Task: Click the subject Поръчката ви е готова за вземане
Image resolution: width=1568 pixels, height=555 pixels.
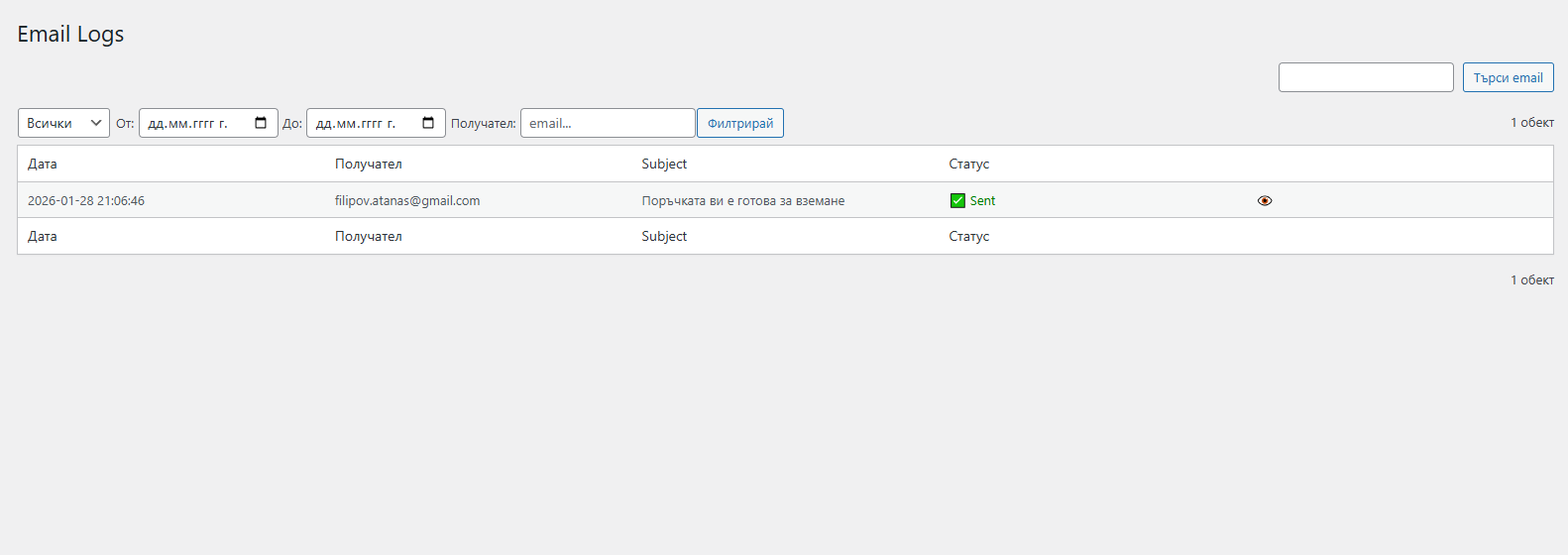Action: [x=742, y=200]
